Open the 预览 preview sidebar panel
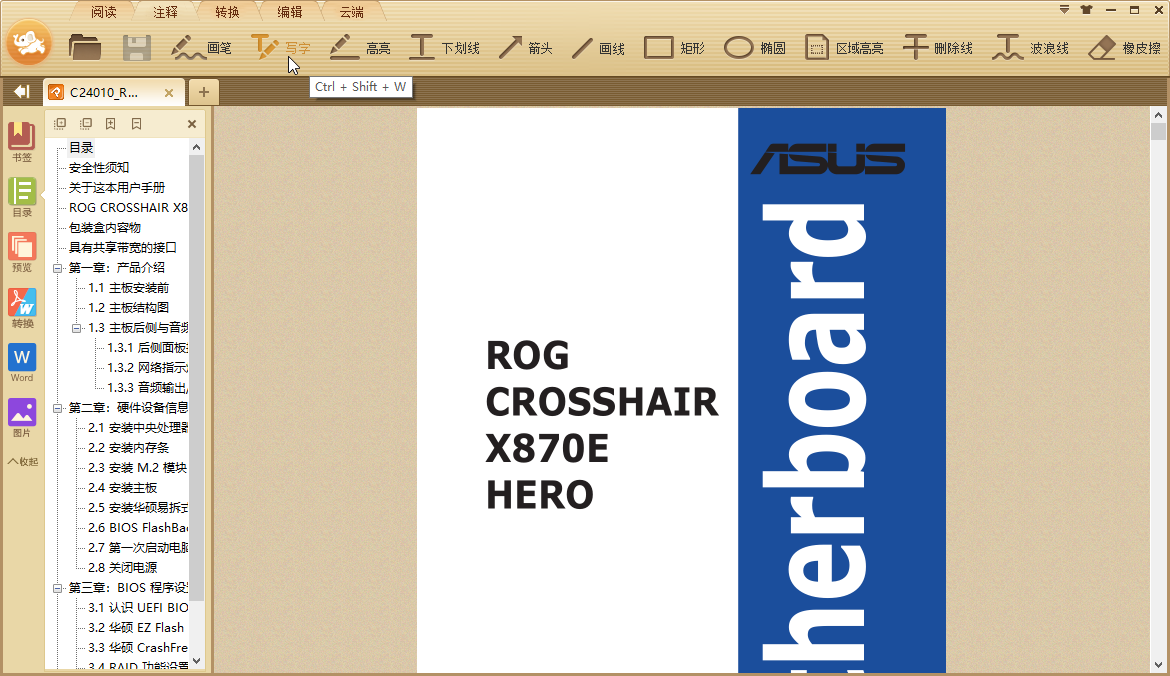Viewport: 1170px width, 676px height. point(22,252)
